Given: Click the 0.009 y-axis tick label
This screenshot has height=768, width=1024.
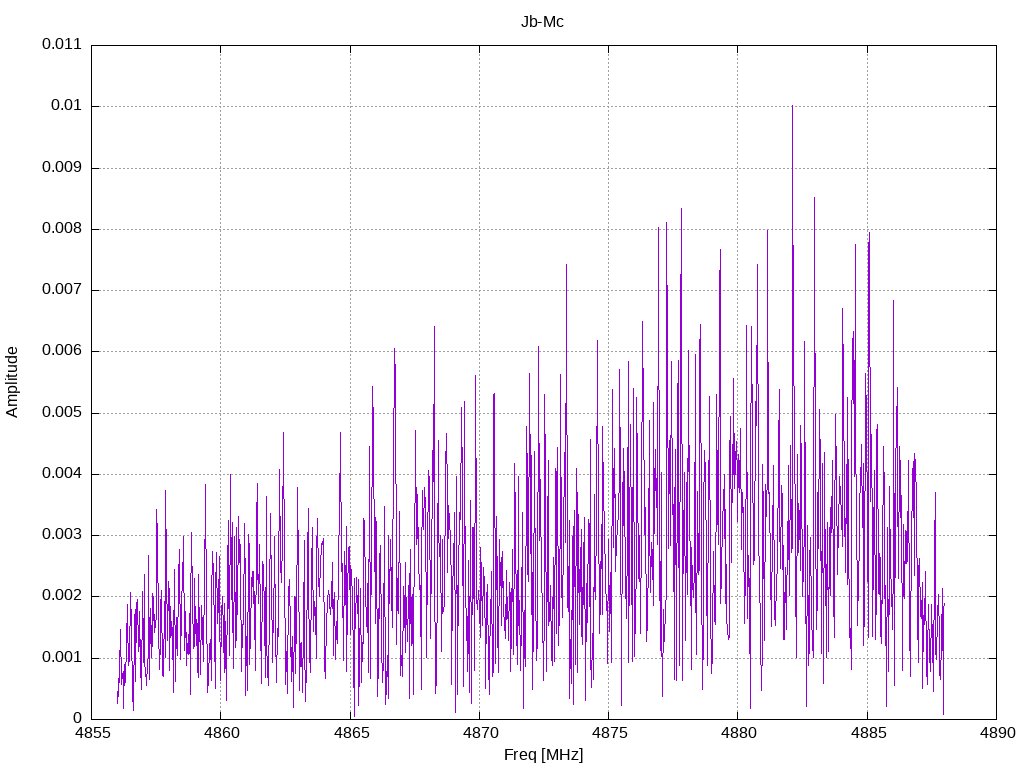Looking at the screenshot, I should 61,168.
